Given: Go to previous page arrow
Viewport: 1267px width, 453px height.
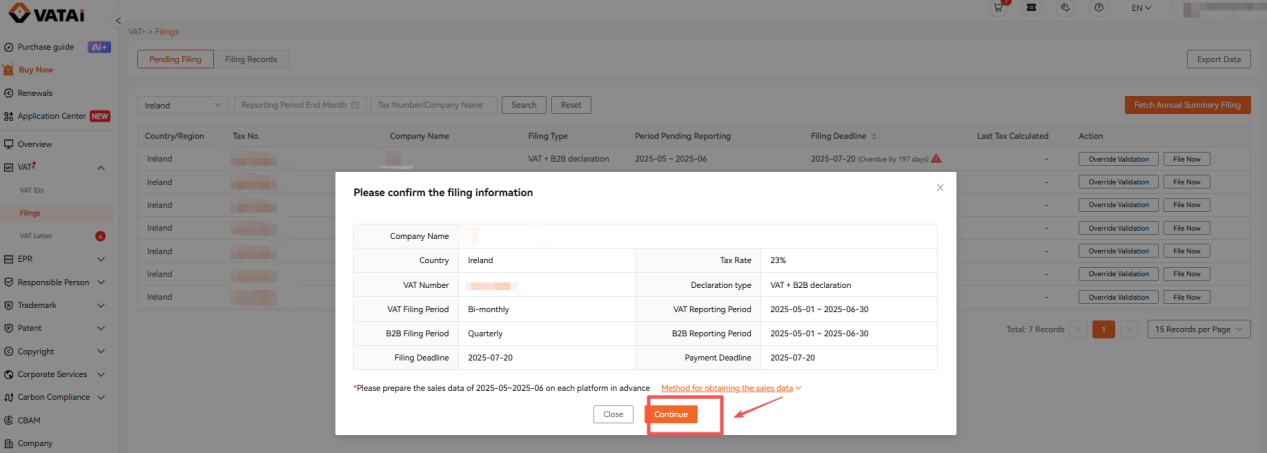Looking at the screenshot, I should pyautogui.click(x=1079, y=328).
